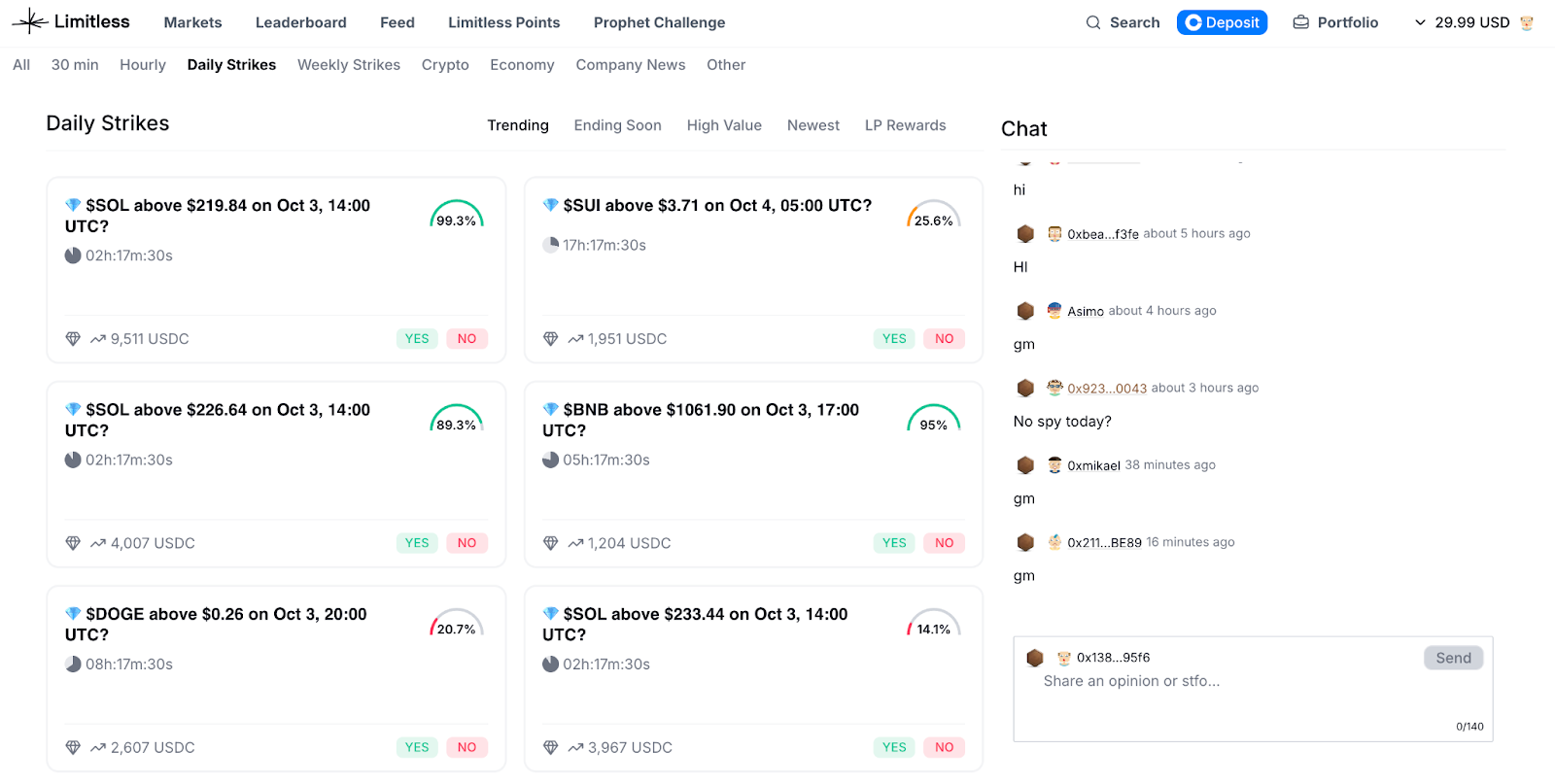Click the Limitless star logo icon

(x=30, y=21)
